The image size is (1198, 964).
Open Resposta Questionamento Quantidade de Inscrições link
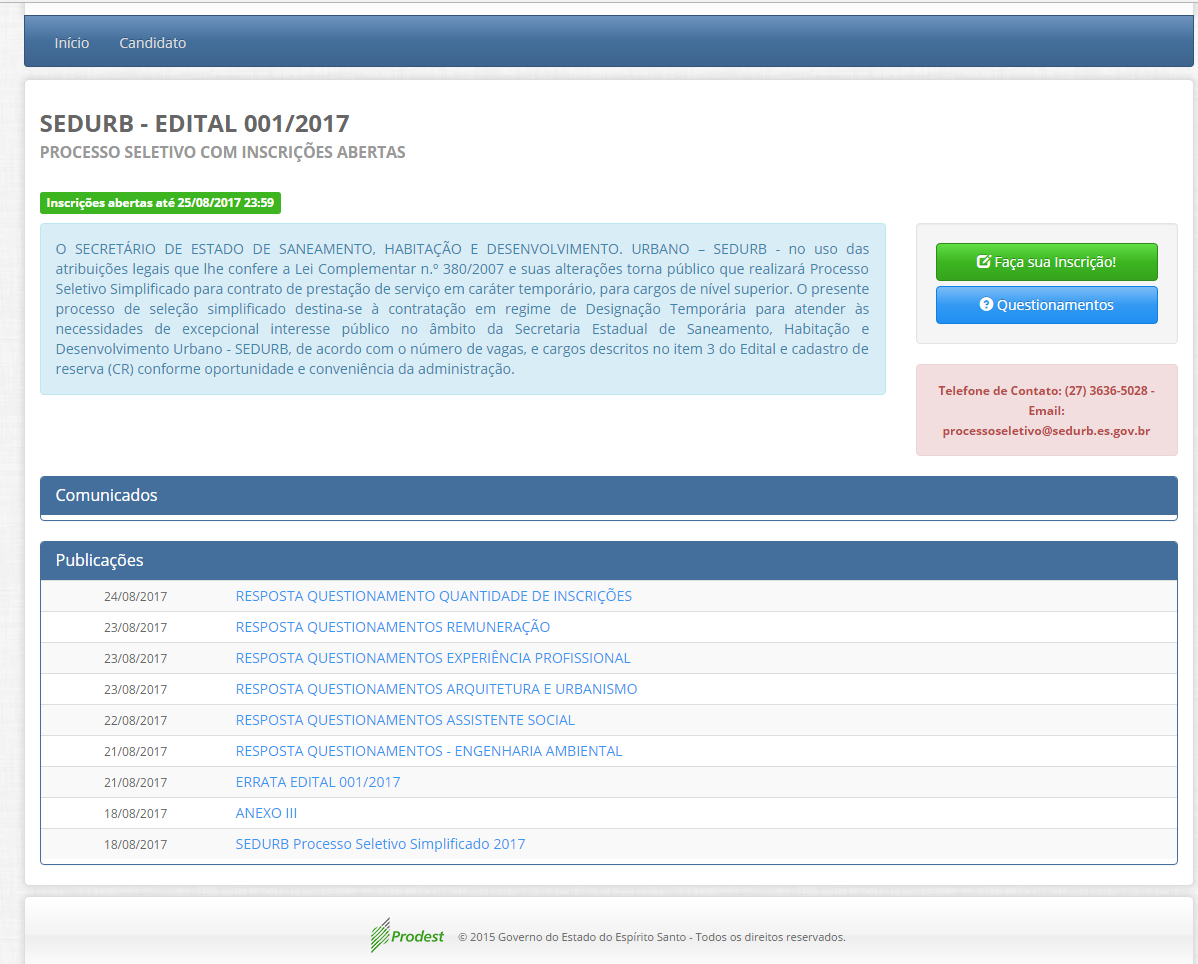[433, 596]
